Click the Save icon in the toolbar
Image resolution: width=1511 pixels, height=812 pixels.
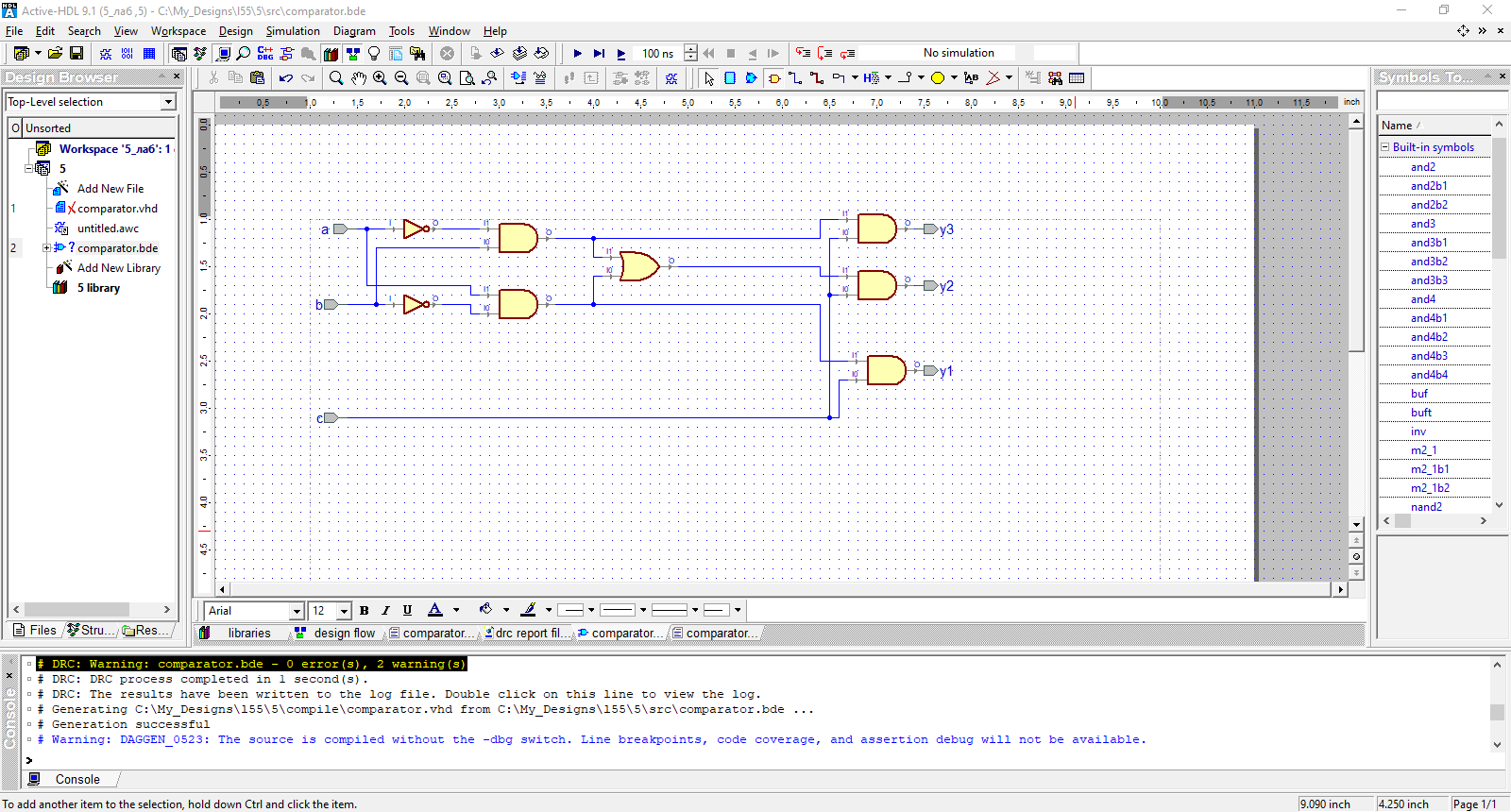coord(76,54)
